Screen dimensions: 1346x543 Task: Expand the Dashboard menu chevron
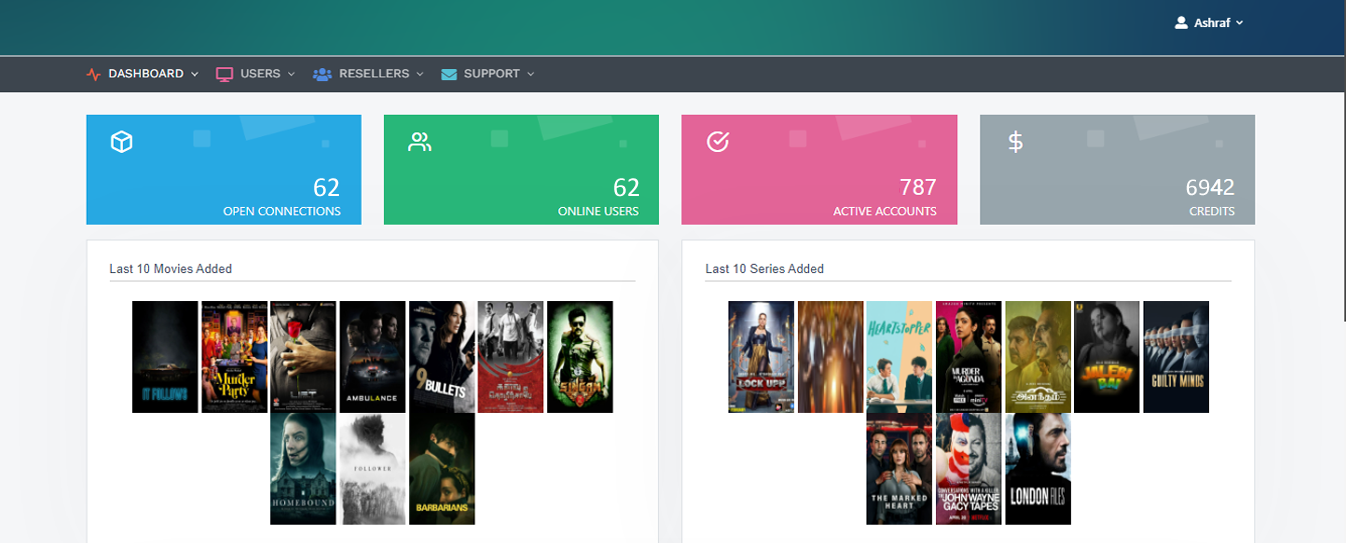tap(194, 74)
